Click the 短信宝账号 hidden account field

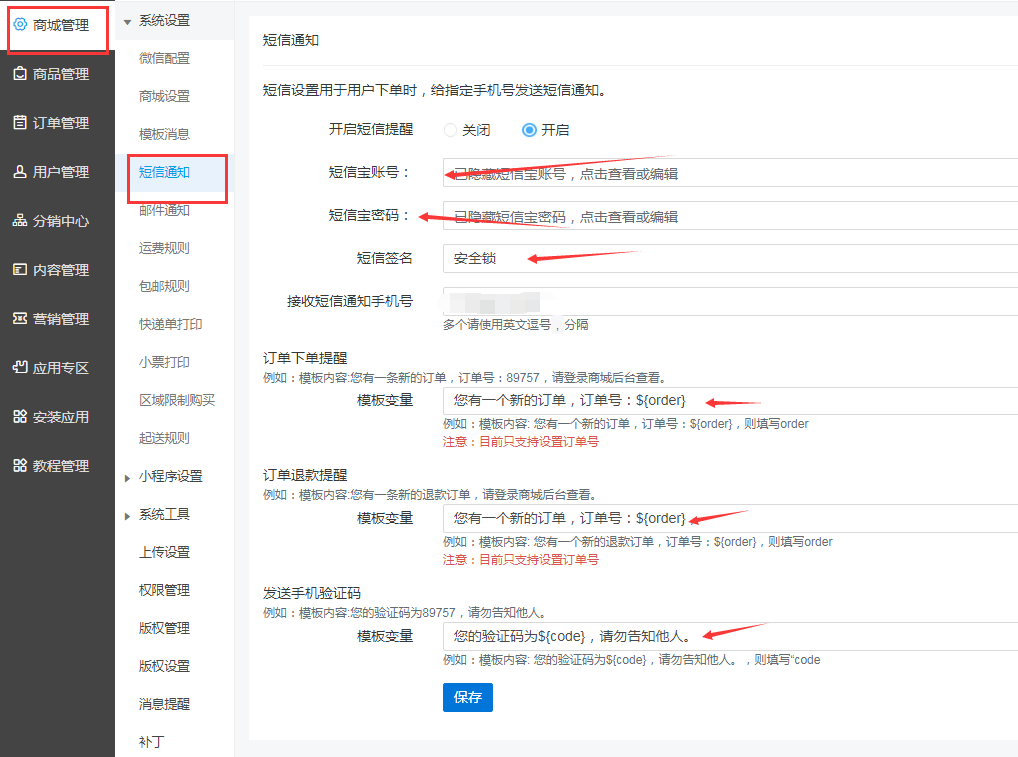730,173
